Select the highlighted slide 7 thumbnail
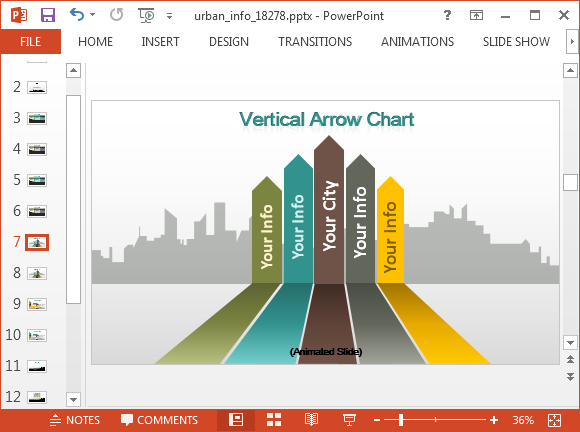This screenshot has width=580, height=432. tap(37, 242)
